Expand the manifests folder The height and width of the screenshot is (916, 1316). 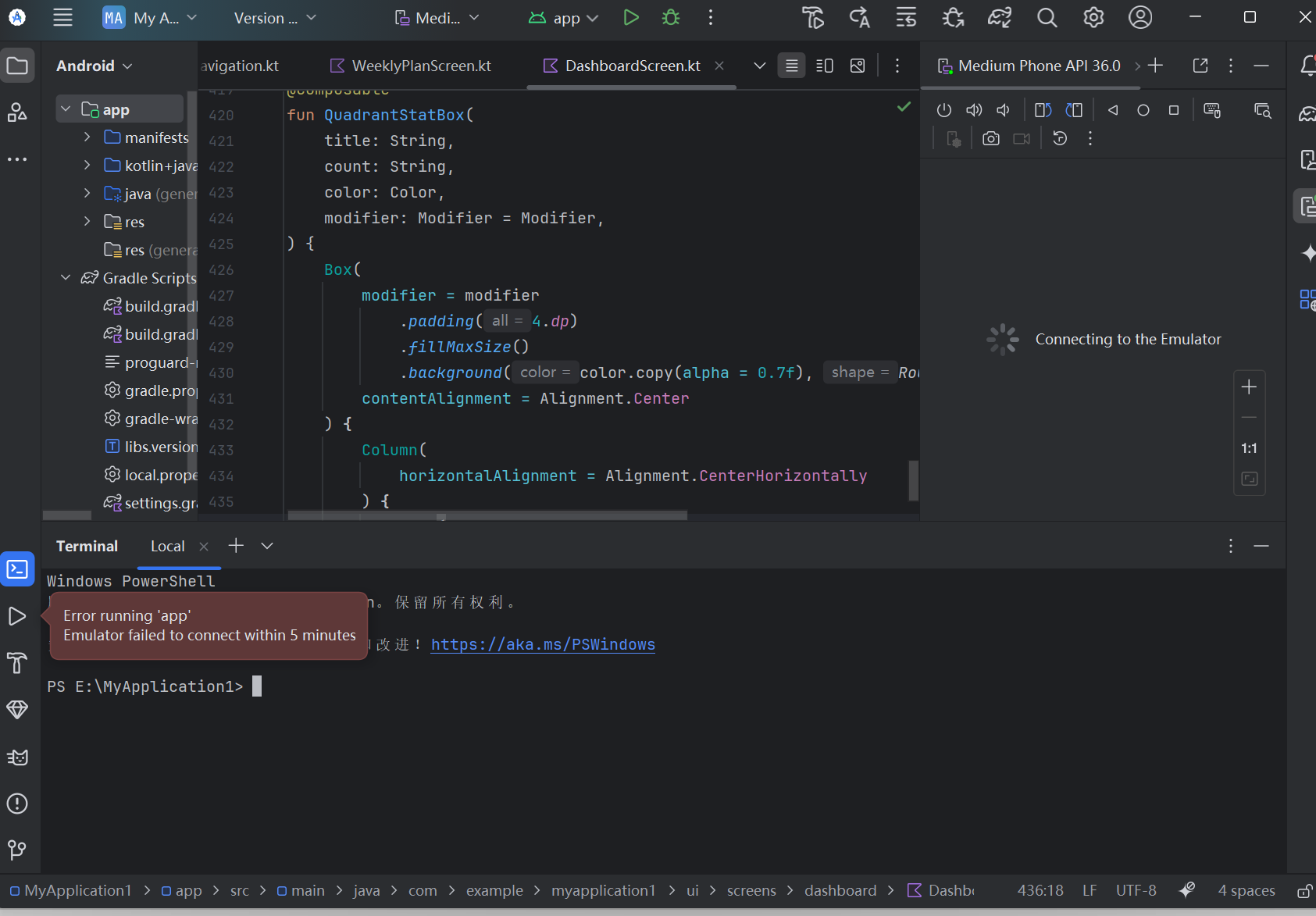87,137
